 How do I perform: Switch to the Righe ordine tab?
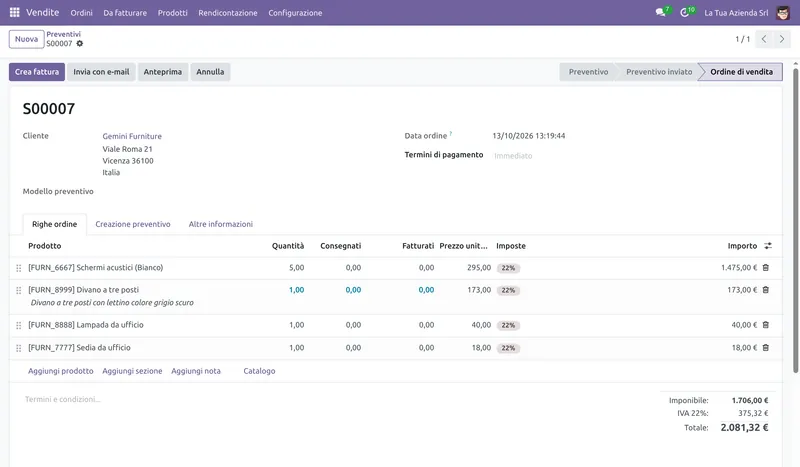coord(55,224)
